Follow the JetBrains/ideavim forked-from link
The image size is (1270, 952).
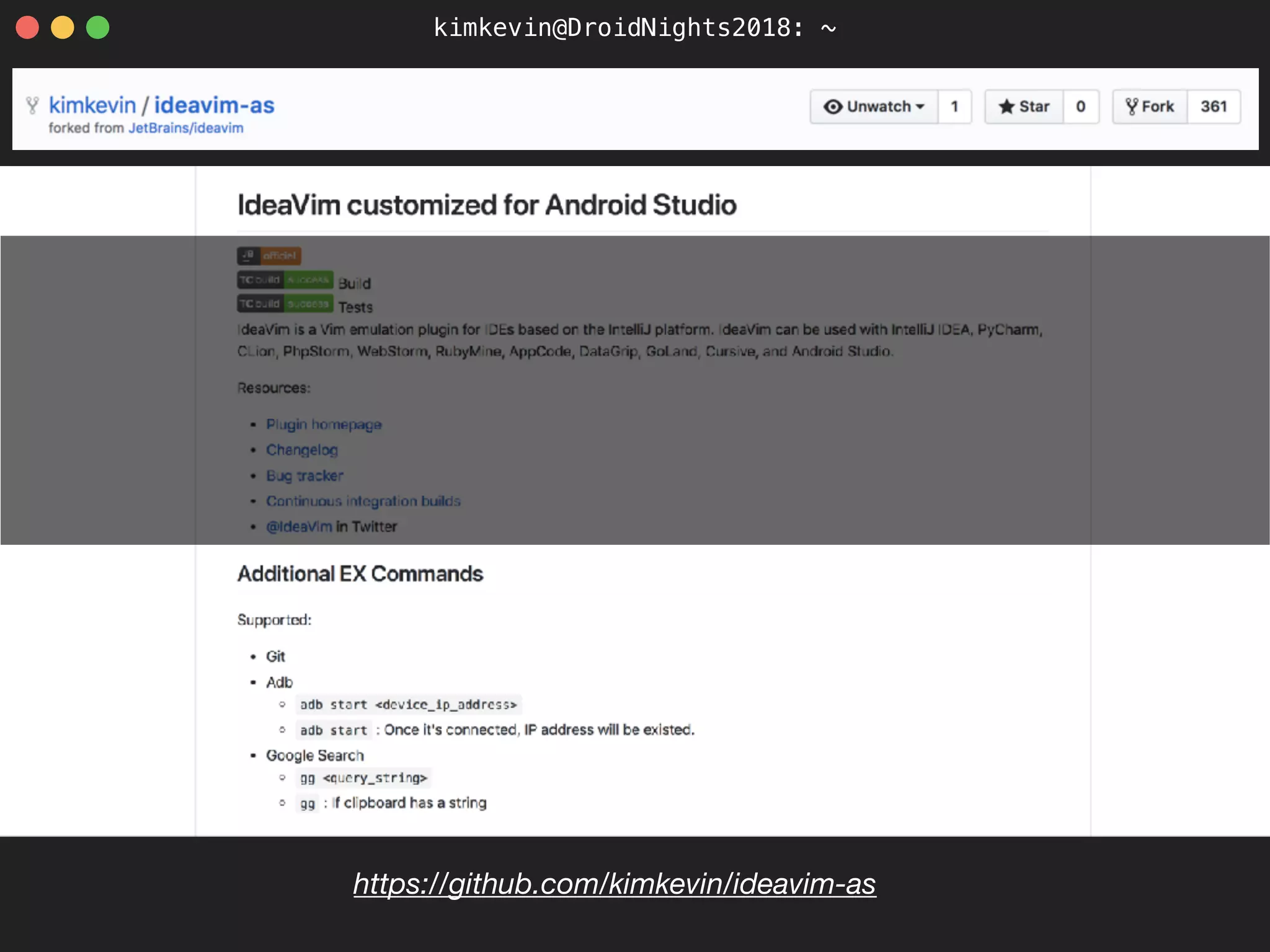186,128
